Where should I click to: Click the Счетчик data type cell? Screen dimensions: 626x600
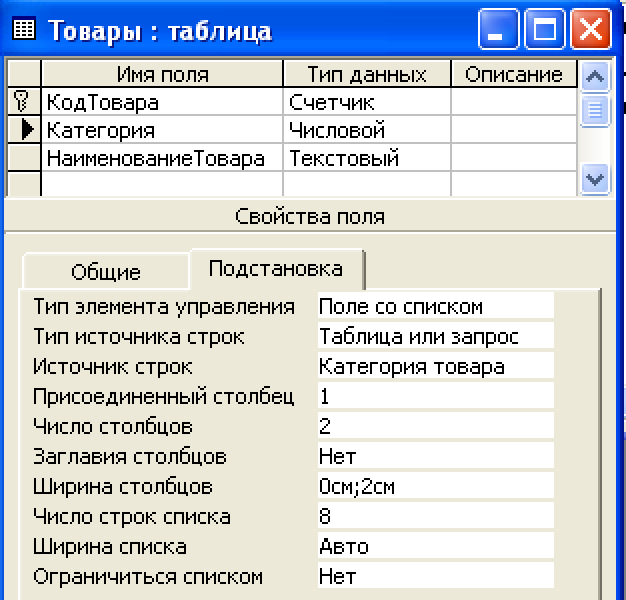367,101
